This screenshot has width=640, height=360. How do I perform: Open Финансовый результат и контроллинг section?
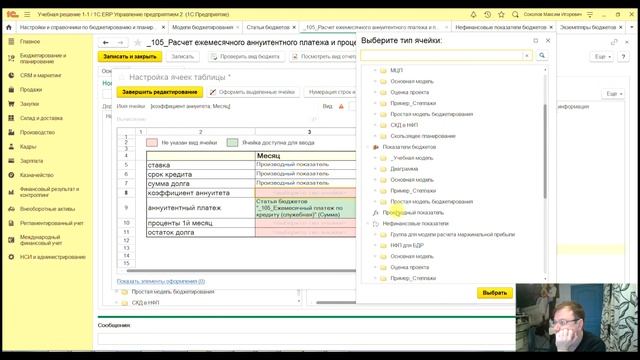[x=49, y=192]
